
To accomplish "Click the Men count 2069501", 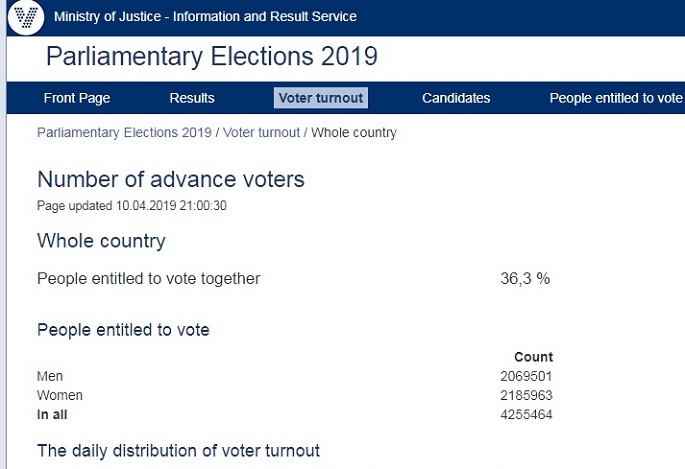I will [527, 376].
